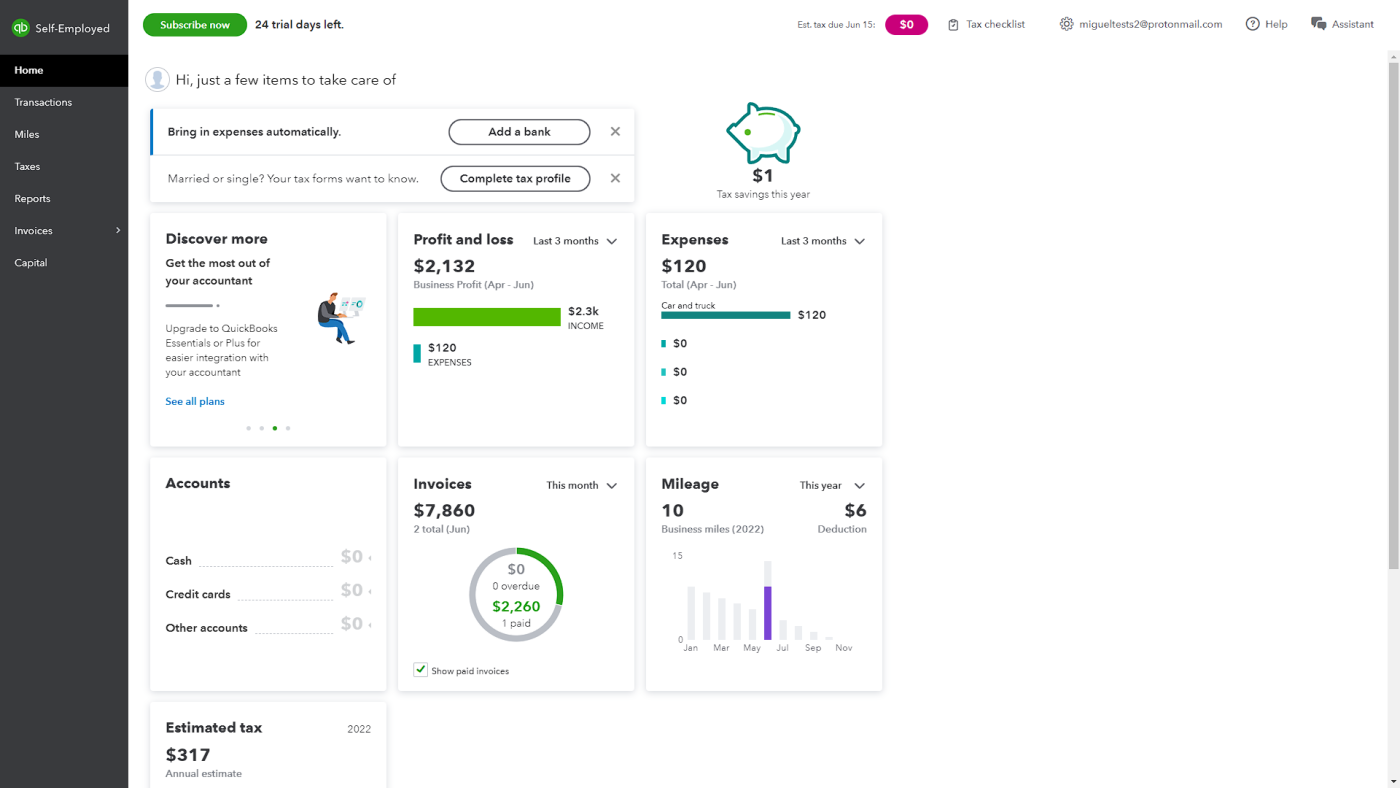Click the teal EXPENSES marker in Profit and loss

tap(417, 353)
